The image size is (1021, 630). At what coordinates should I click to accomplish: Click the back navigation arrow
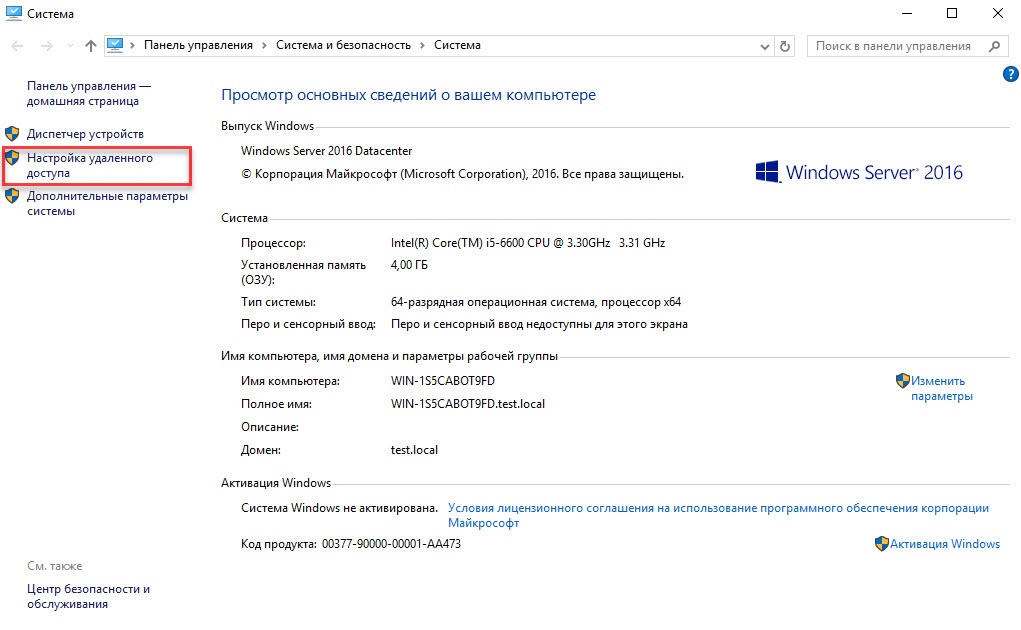(18, 46)
